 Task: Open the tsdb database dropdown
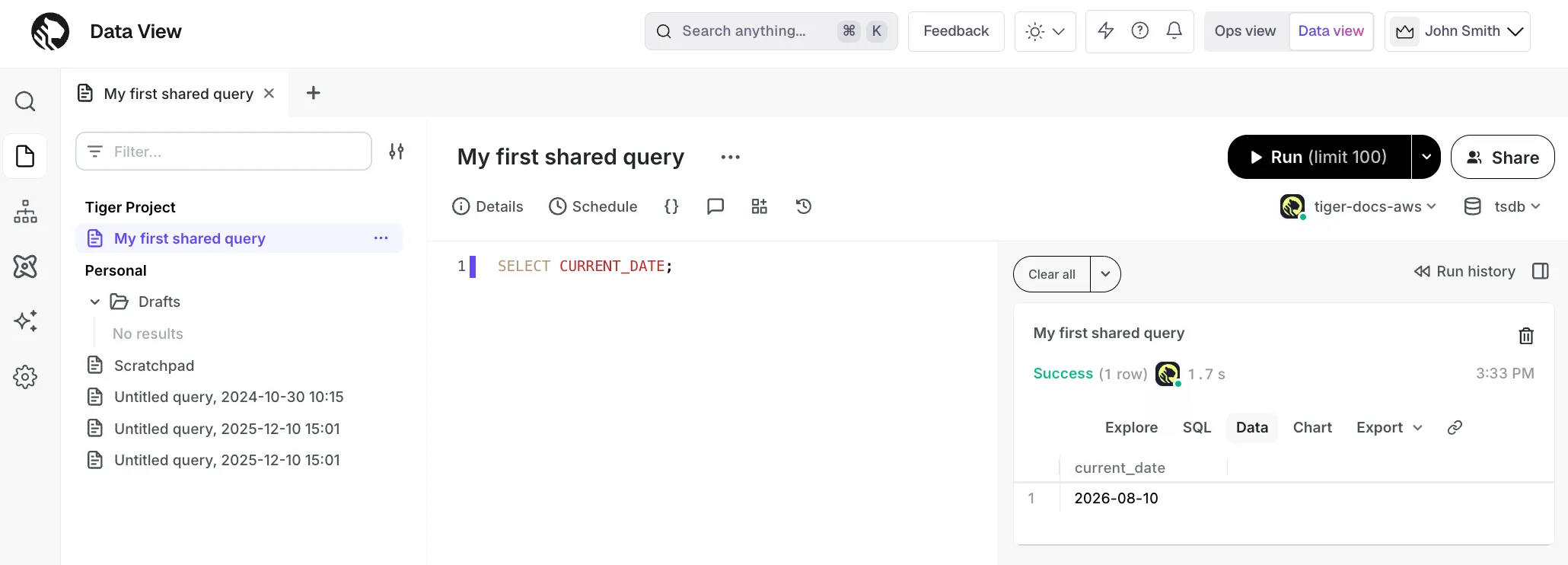pos(1503,206)
